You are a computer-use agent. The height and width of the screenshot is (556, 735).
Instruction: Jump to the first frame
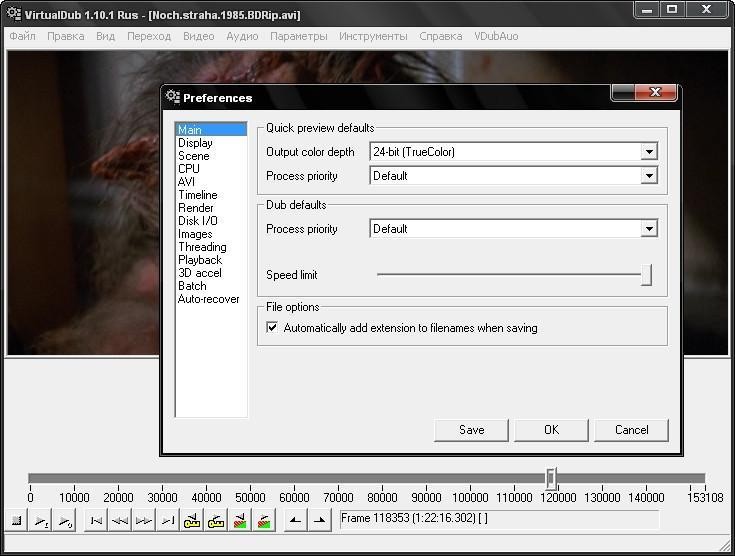tap(96, 520)
